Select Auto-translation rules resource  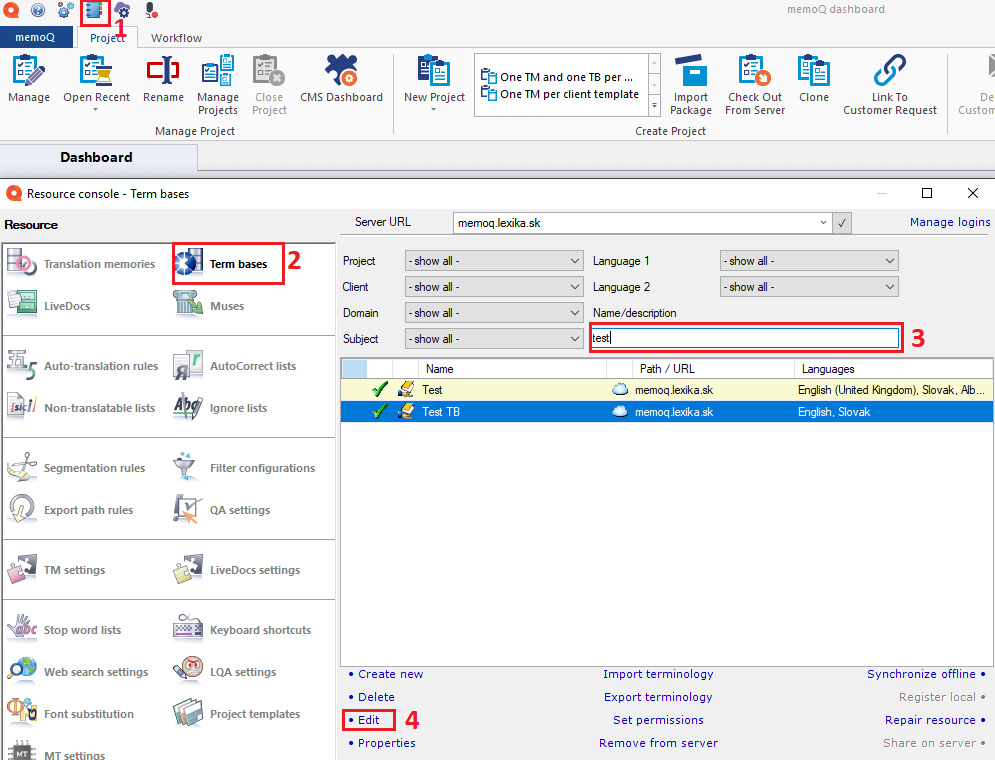[x=82, y=365]
